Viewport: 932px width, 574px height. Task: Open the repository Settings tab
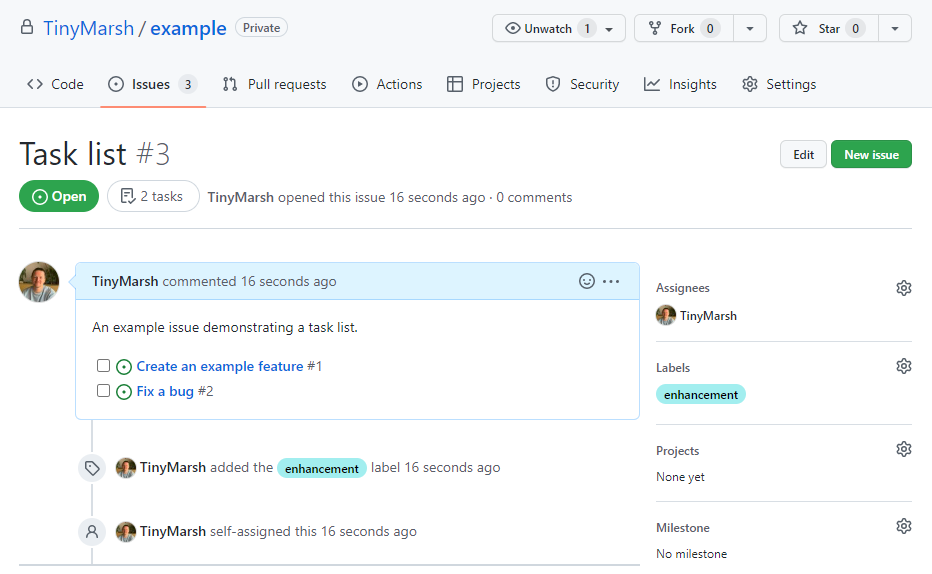click(779, 84)
